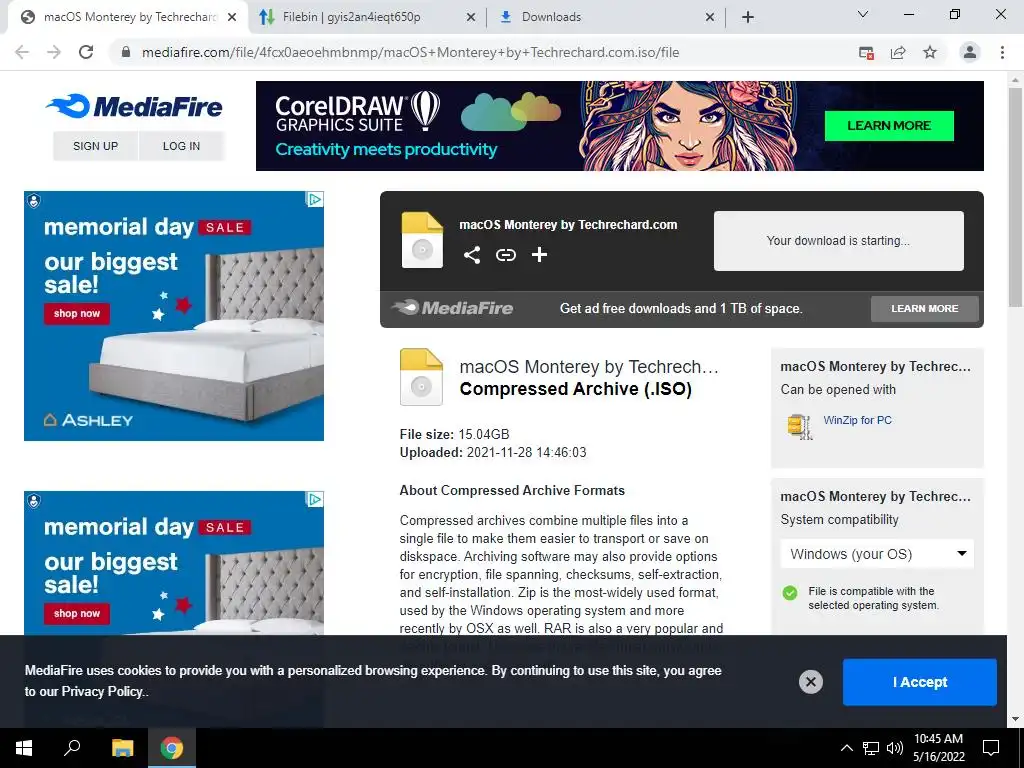Open the Chrome profile avatar
Screen dimensions: 1024x768
[x=970, y=52]
